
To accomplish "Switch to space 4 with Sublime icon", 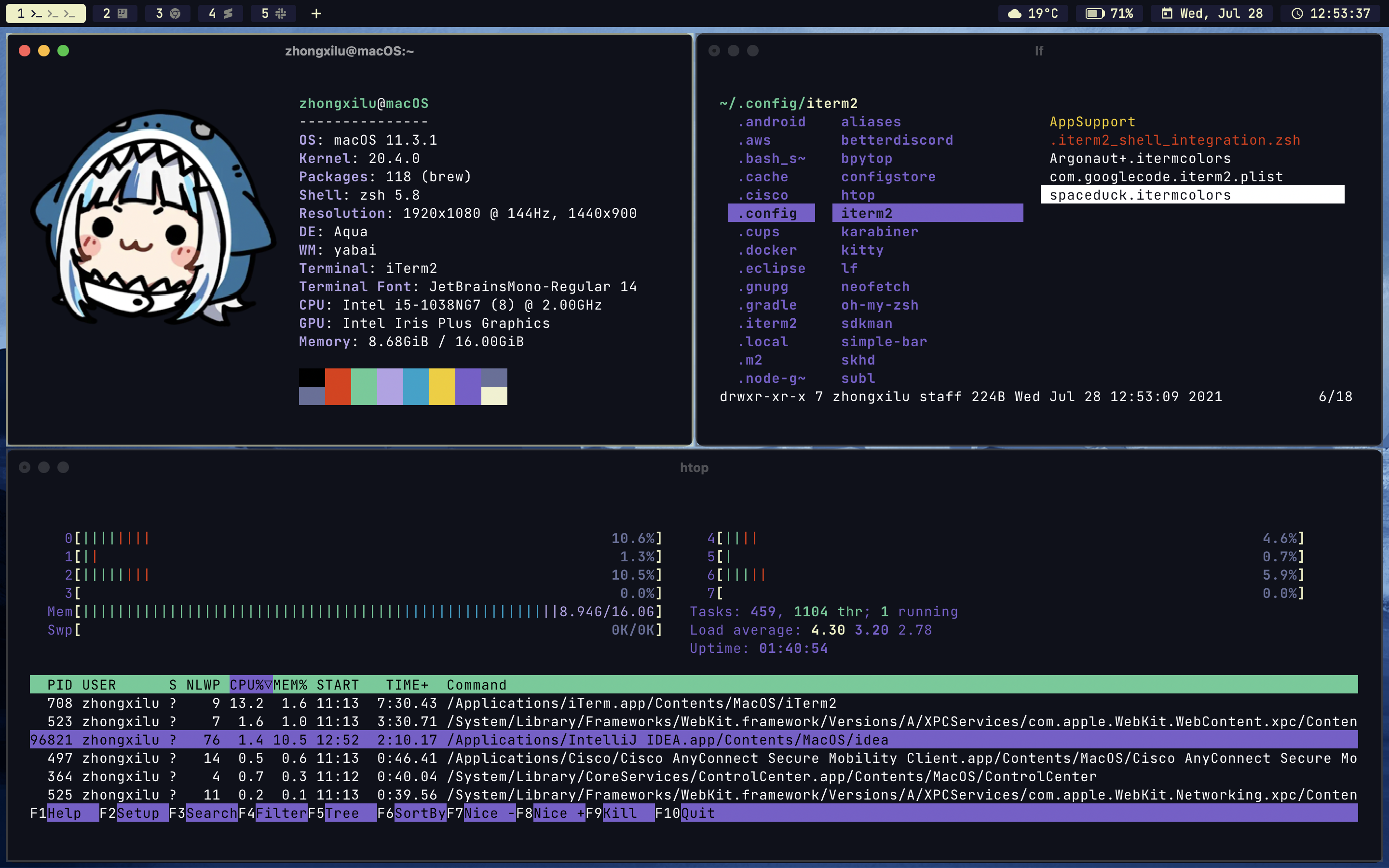I will point(220,13).
